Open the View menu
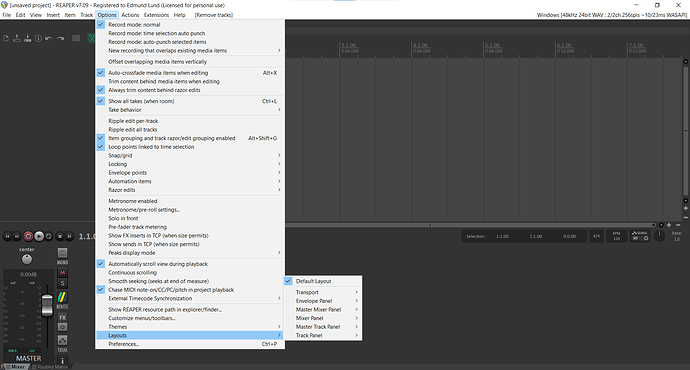690x370 pixels. [x=36, y=15]
